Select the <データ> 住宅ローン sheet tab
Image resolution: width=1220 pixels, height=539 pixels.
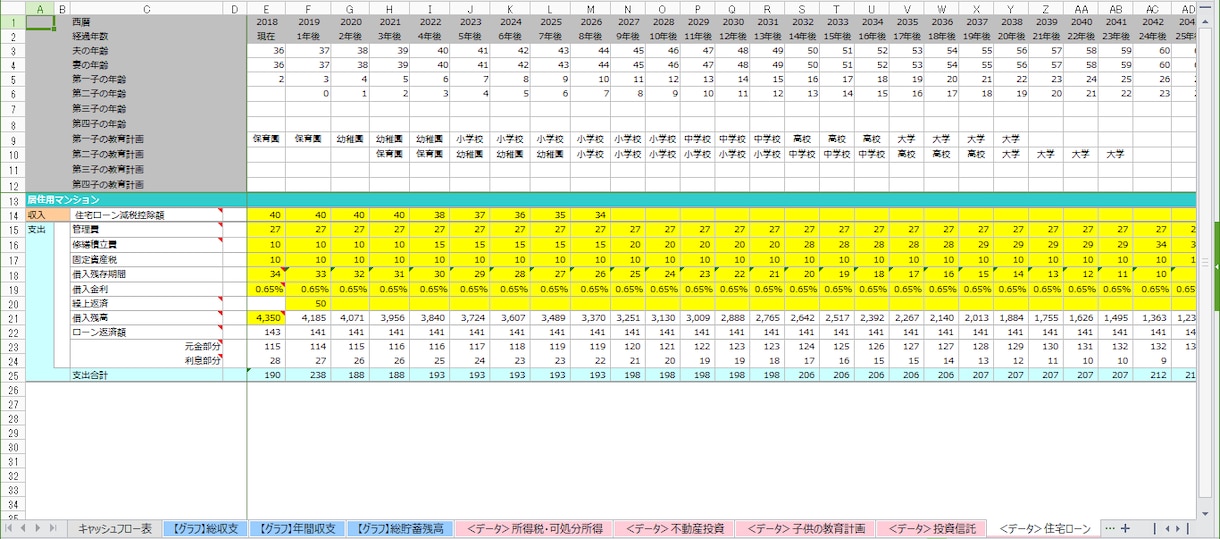1044,528
